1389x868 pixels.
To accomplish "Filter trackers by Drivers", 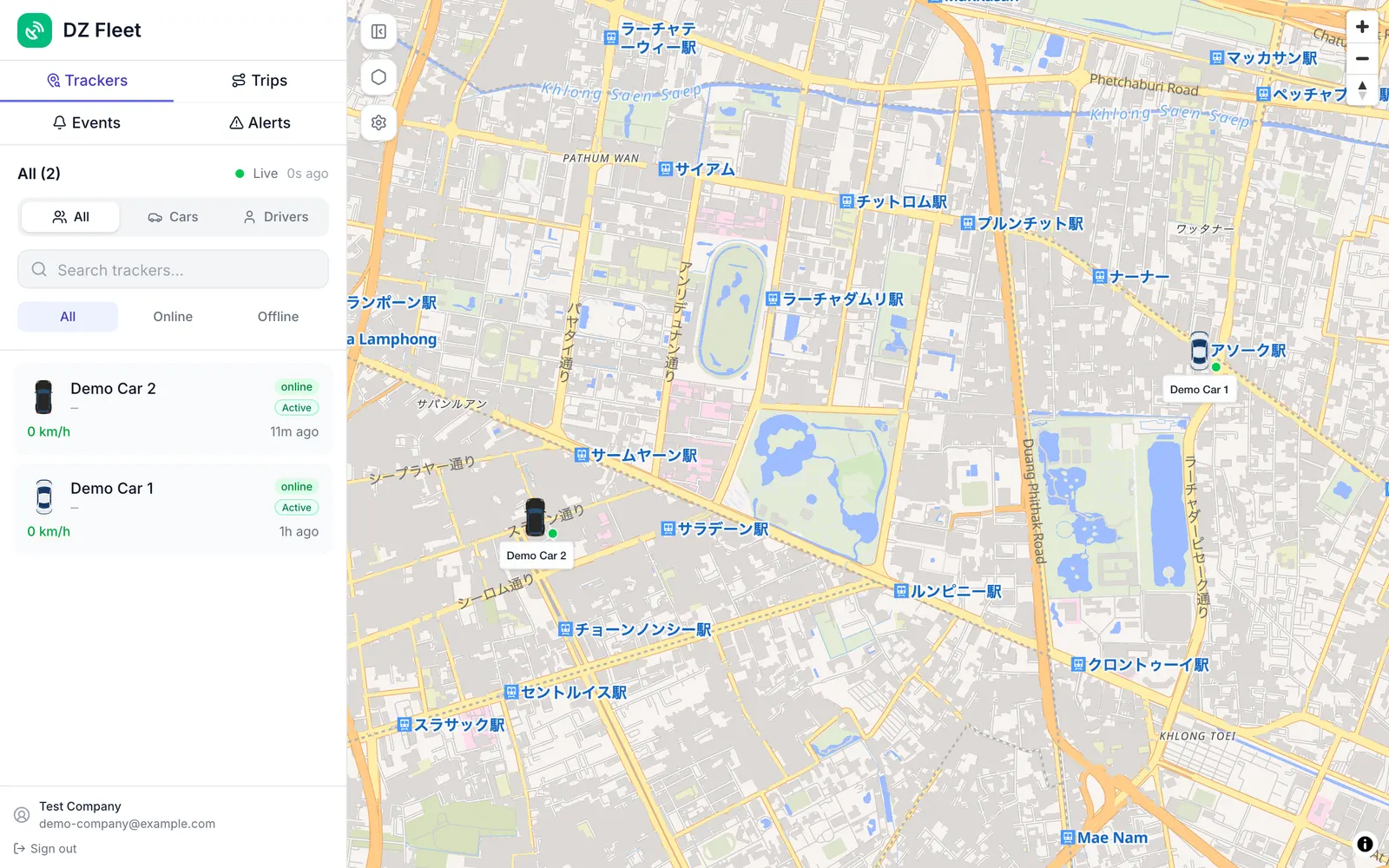I will pos(276,217).
